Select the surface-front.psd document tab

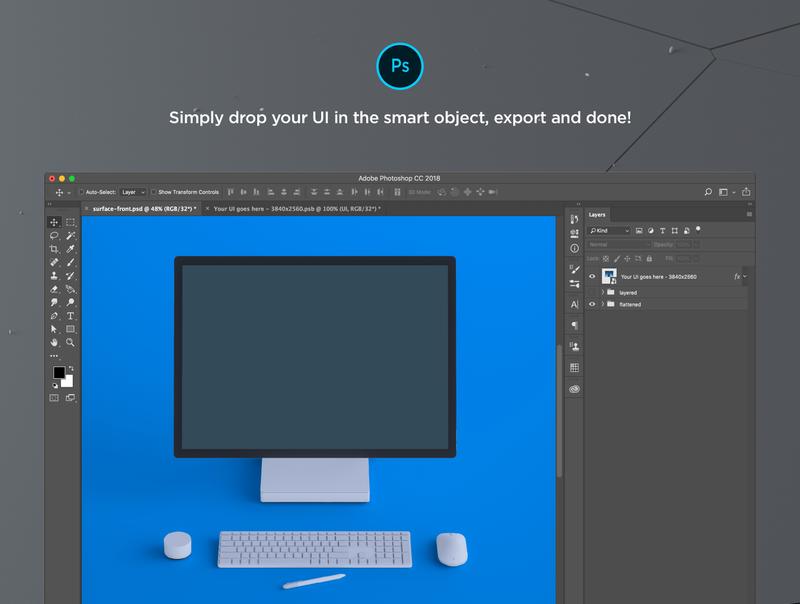pyautogui.click(x=143, y=209)
